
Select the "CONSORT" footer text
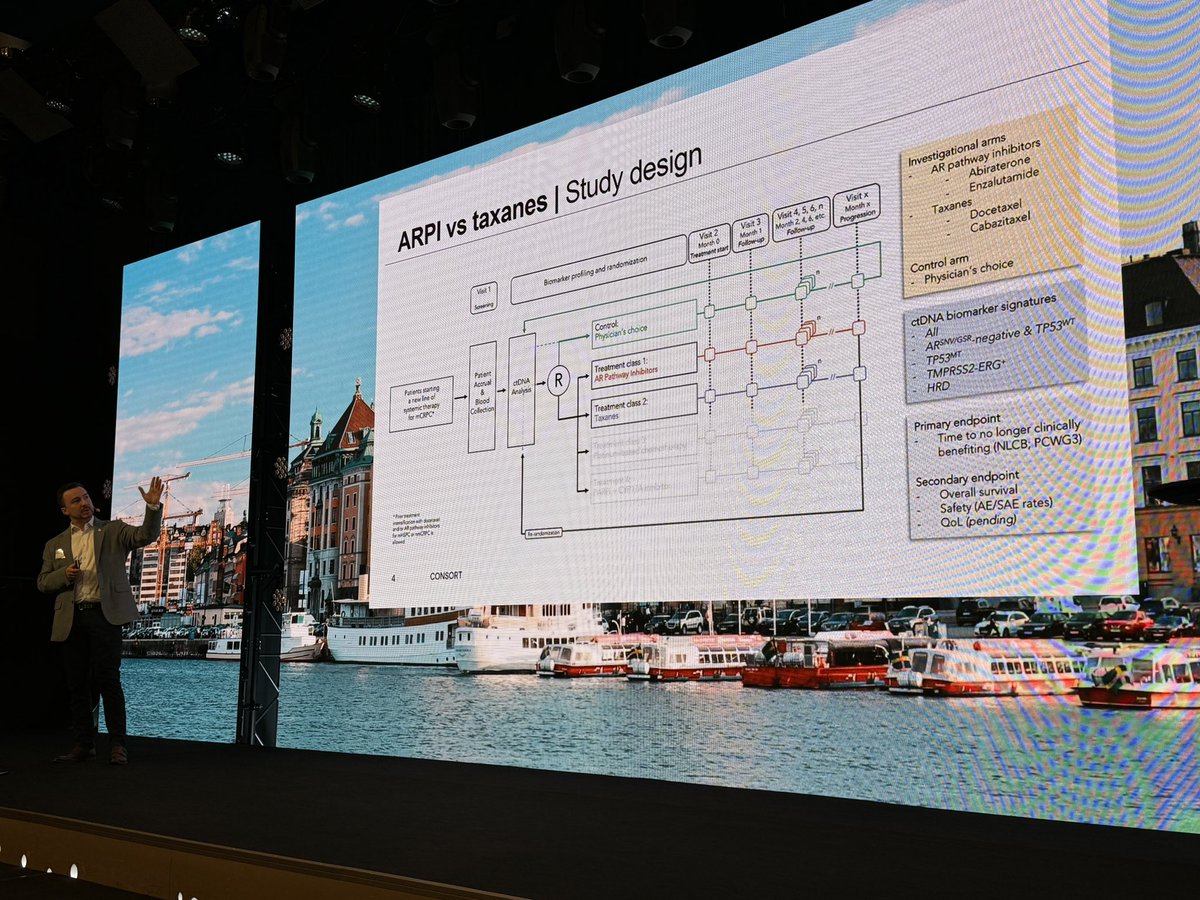(447, 576)
